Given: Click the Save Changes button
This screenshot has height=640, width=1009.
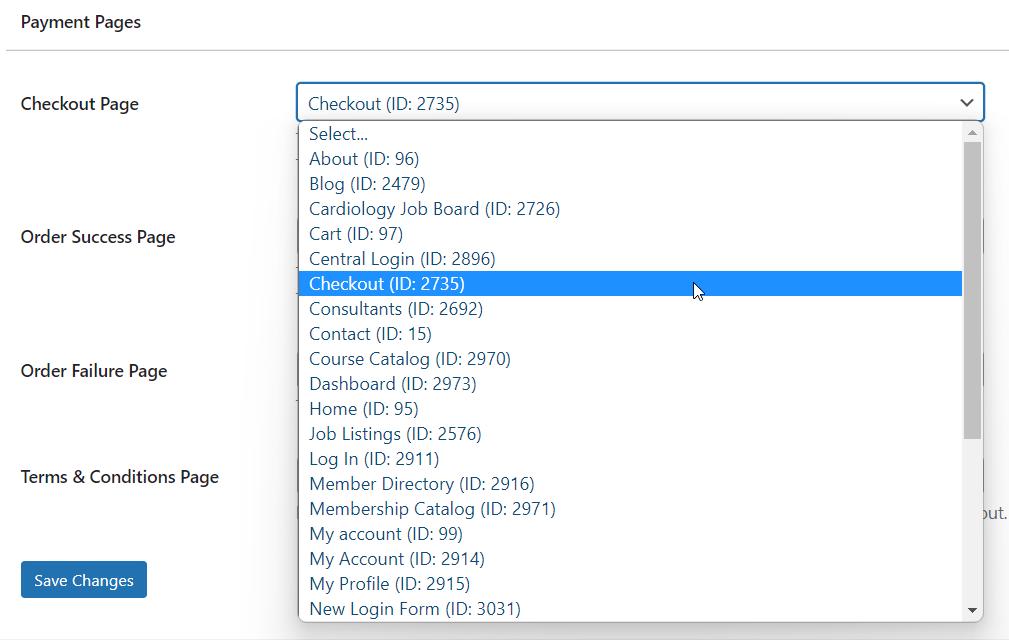Looking at the screenshot, I should (x=84, y=580).
